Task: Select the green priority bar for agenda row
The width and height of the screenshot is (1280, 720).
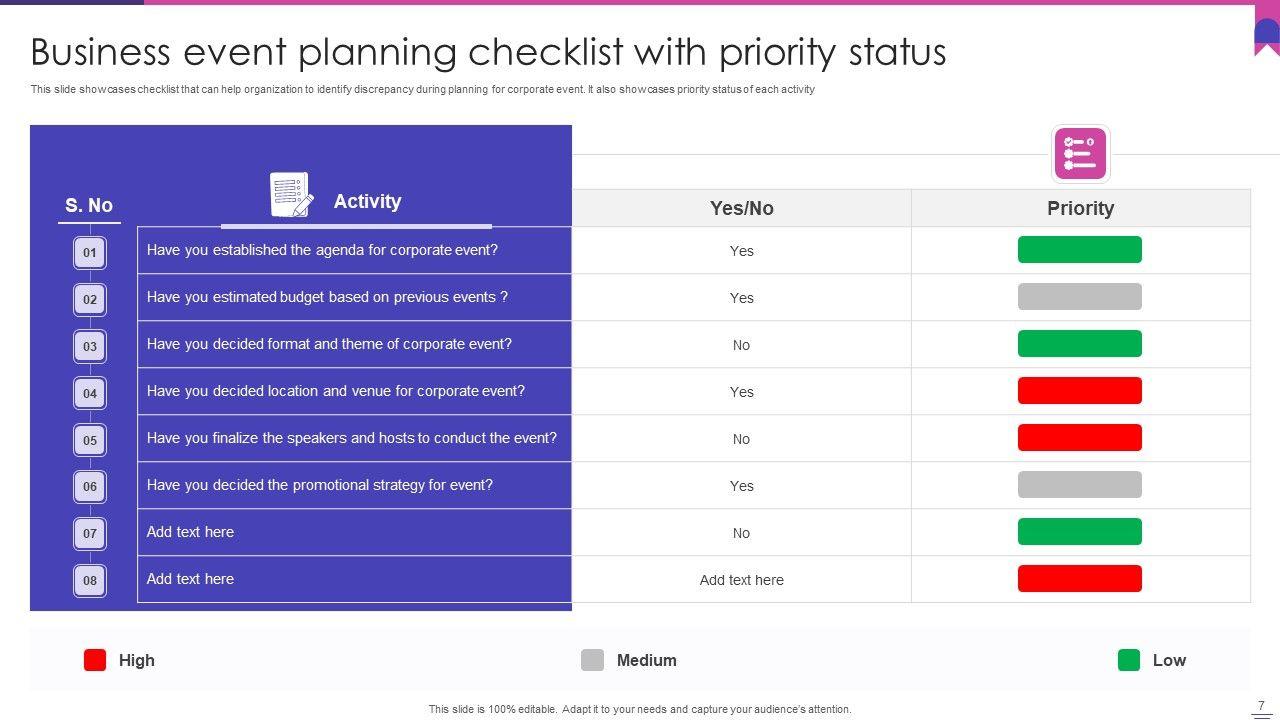Action: pyautogui.click(x=1079, y=250)
